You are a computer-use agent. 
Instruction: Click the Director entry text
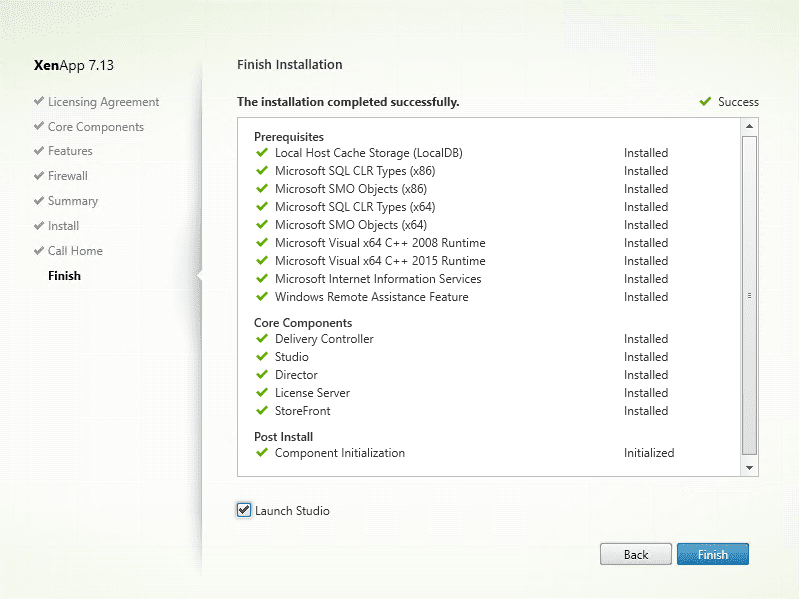[x=296, y=375]
